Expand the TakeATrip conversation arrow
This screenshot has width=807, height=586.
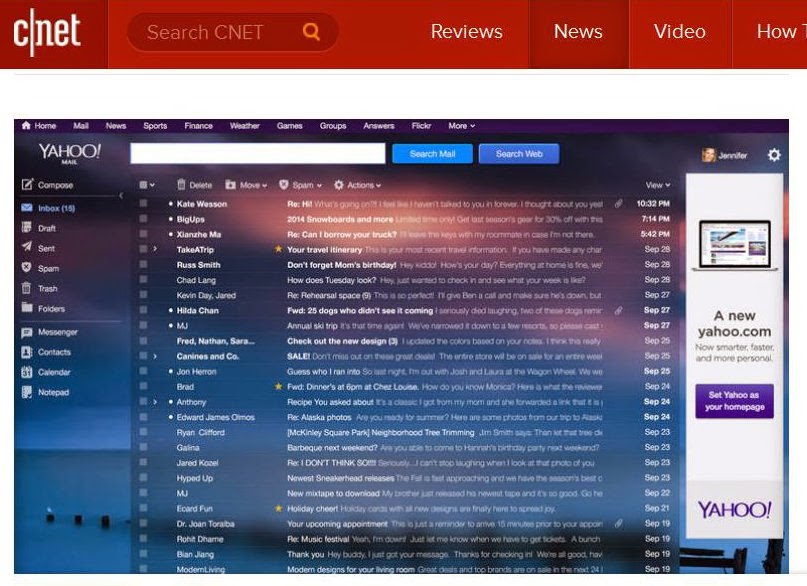click(155, 249)
